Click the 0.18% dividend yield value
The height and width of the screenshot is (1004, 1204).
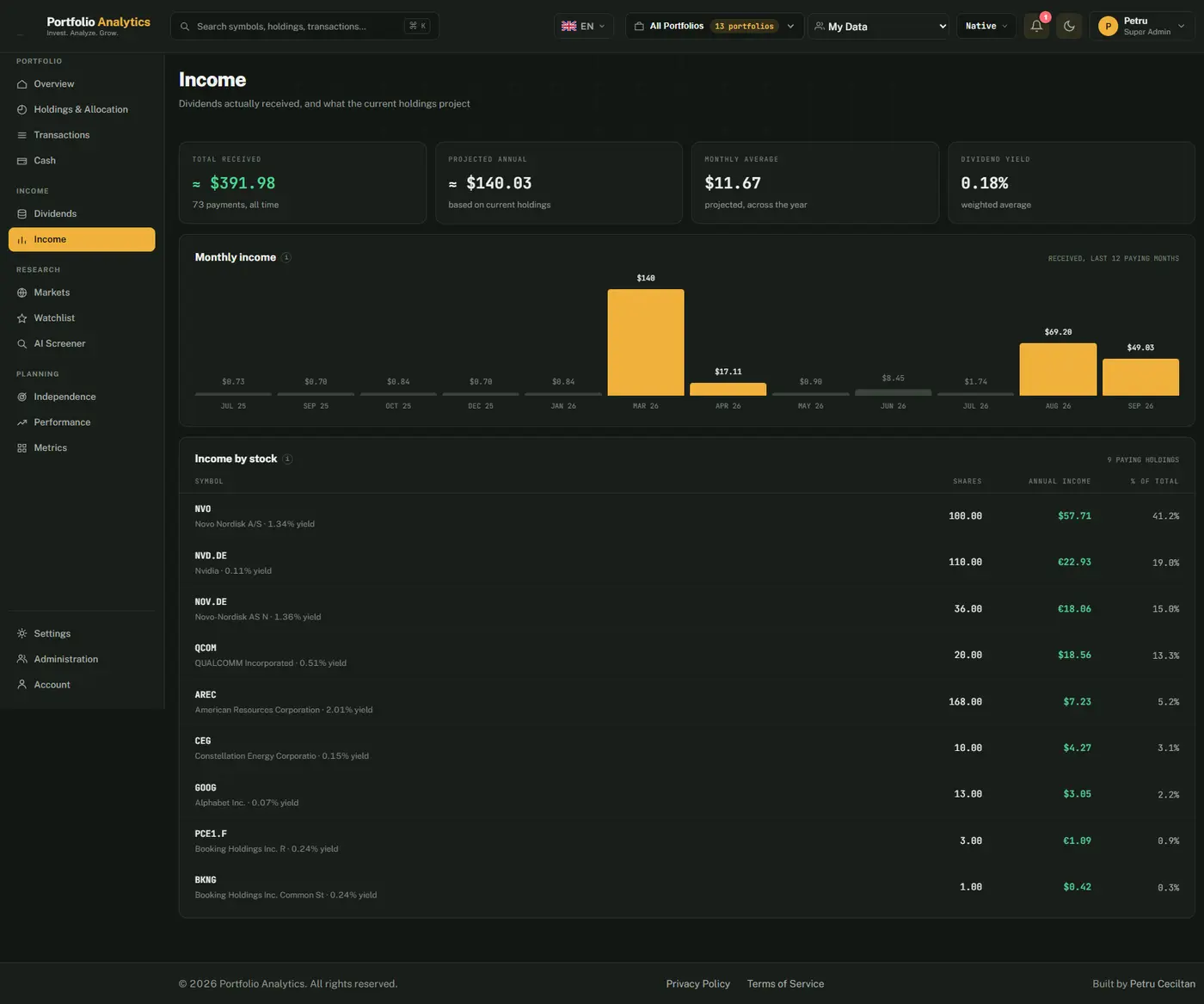pyautogui.click(x=985, y=183)
